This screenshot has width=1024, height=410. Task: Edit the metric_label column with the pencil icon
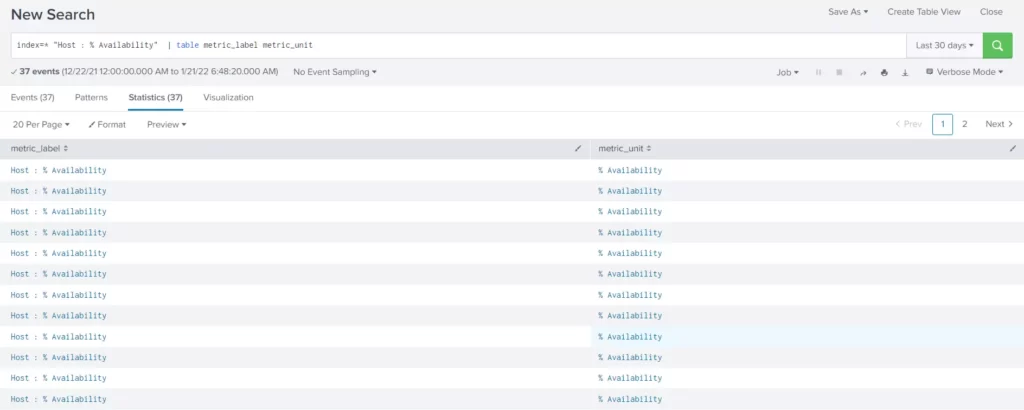[578, 149]
